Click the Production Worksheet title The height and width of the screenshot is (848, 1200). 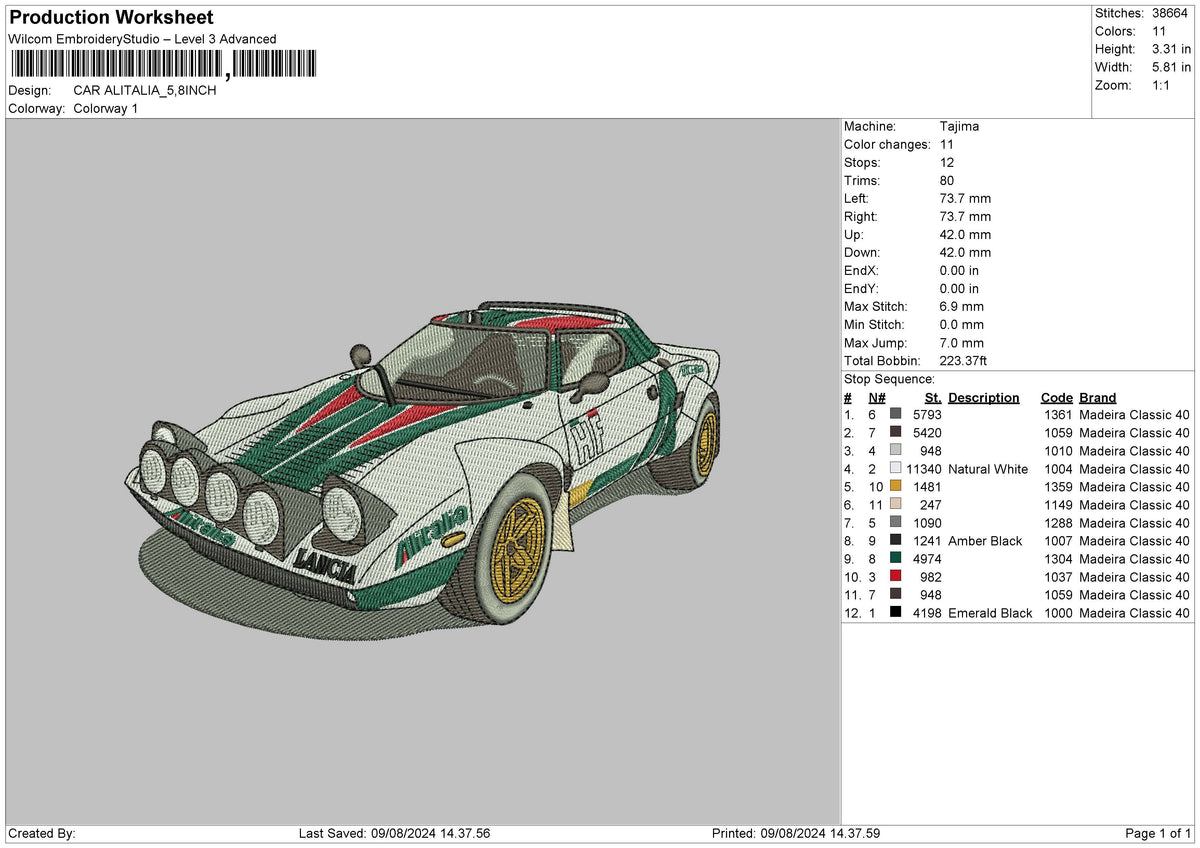point(111,18)
